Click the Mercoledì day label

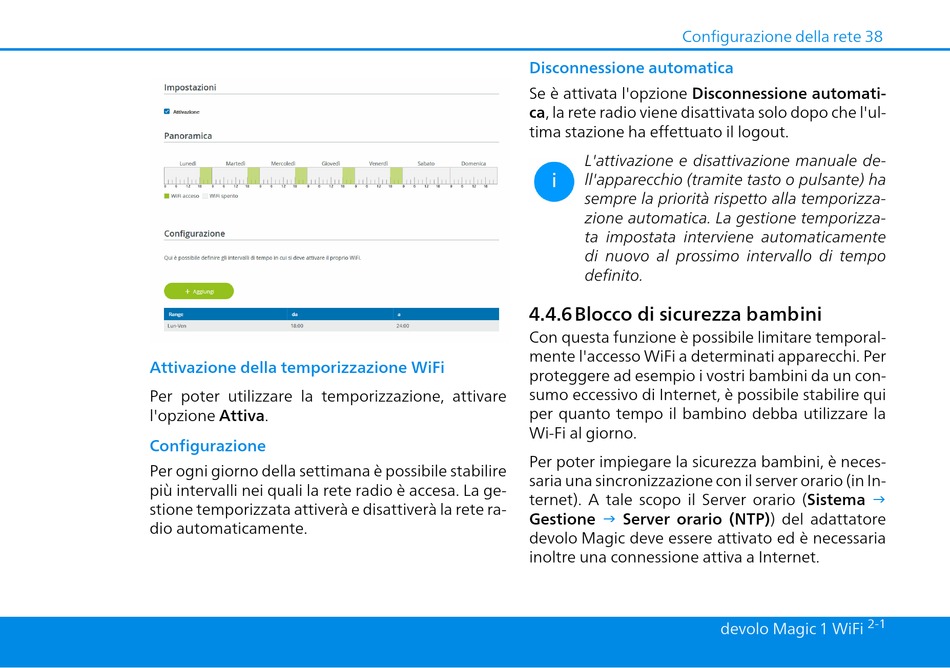pyautogui.click(x=283, y=164)
